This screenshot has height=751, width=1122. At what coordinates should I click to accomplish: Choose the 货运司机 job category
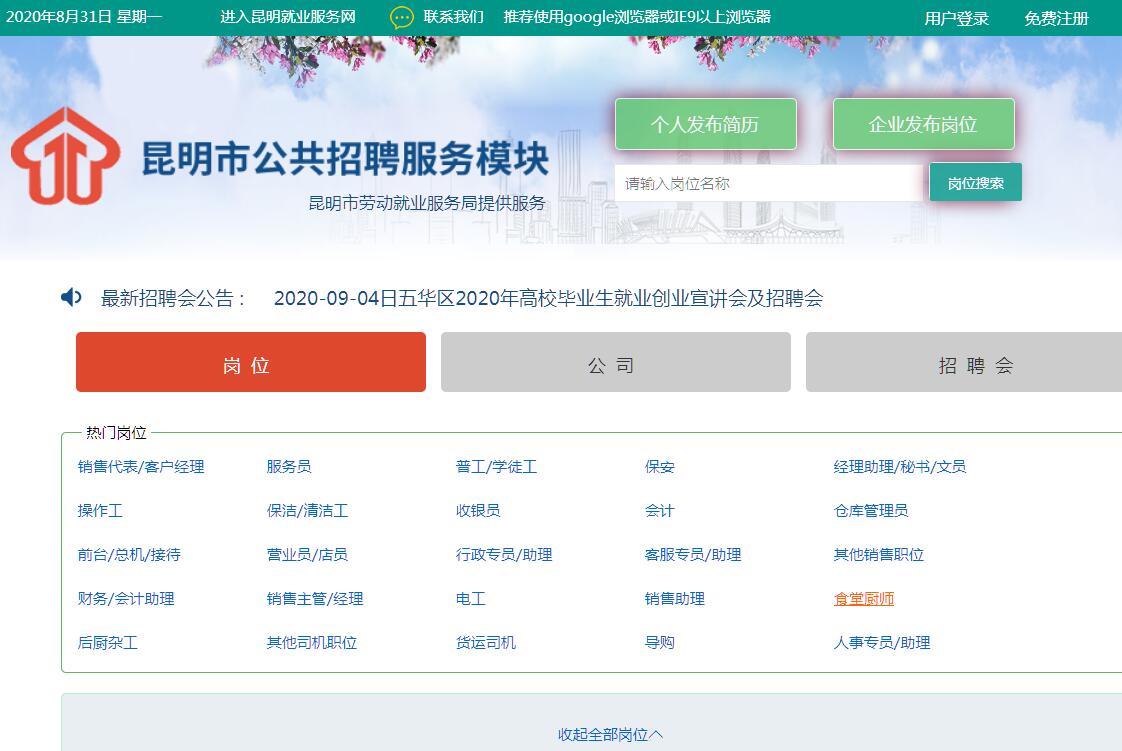point(486,643)
